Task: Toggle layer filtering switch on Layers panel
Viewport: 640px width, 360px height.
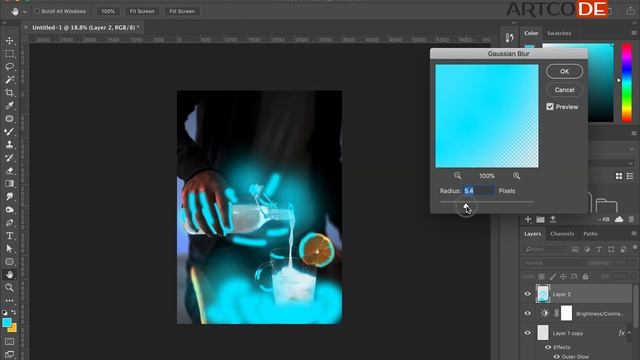Action: point(635,247)
